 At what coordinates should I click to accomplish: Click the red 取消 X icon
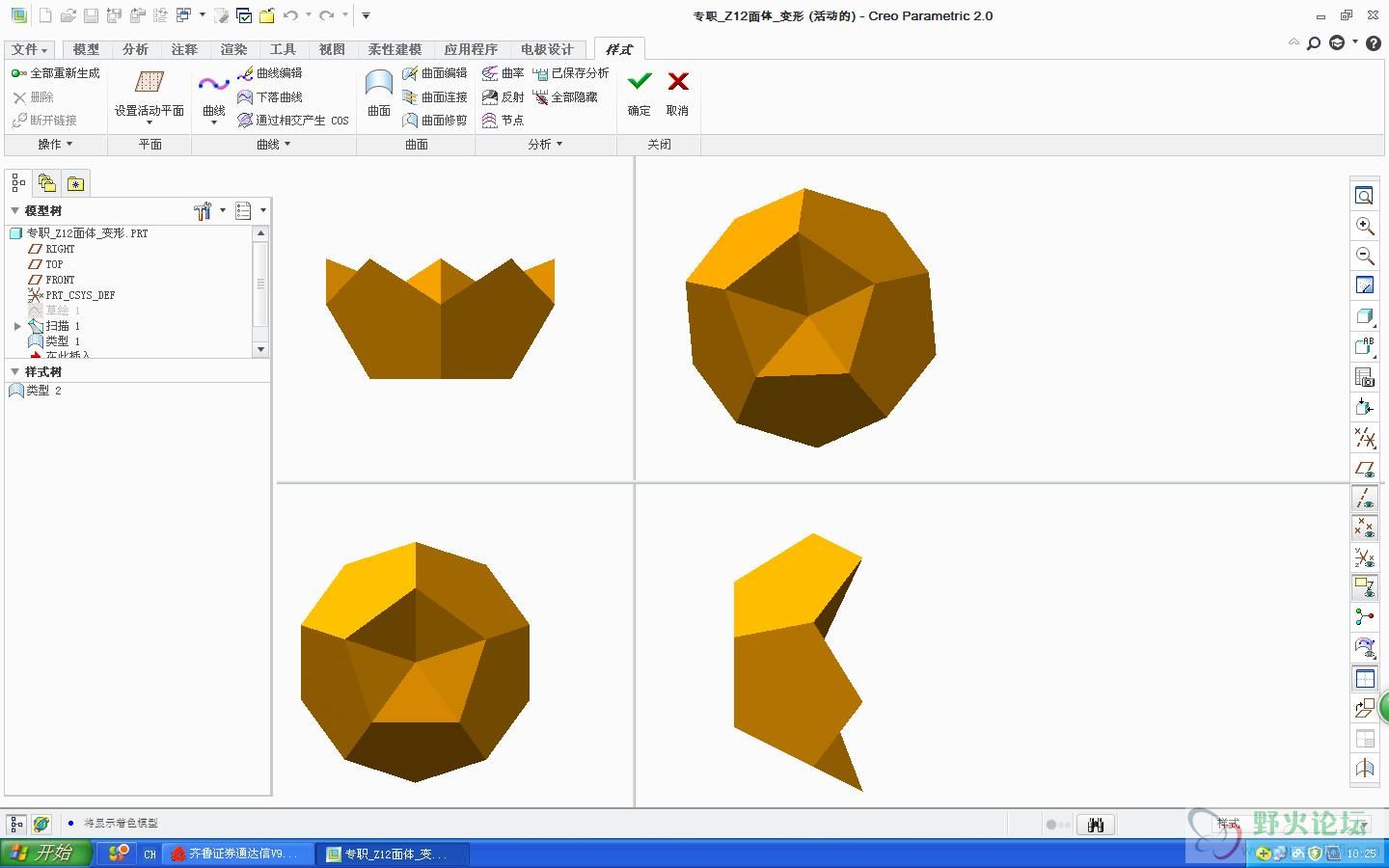point(678,82)
